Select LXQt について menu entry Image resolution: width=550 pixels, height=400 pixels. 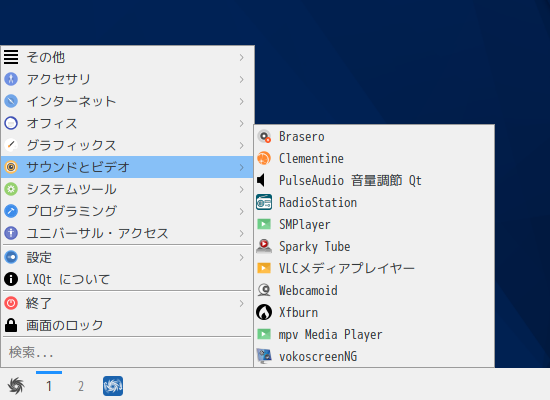127,279
